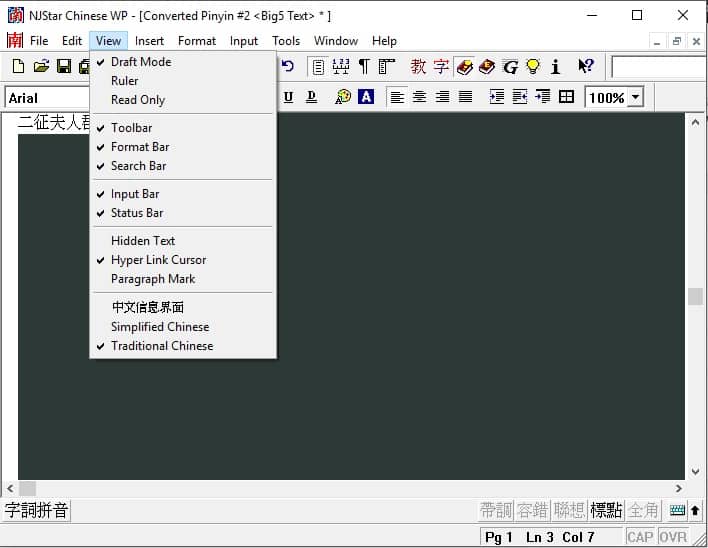Click the information i icon

click(x=555, y=67)
